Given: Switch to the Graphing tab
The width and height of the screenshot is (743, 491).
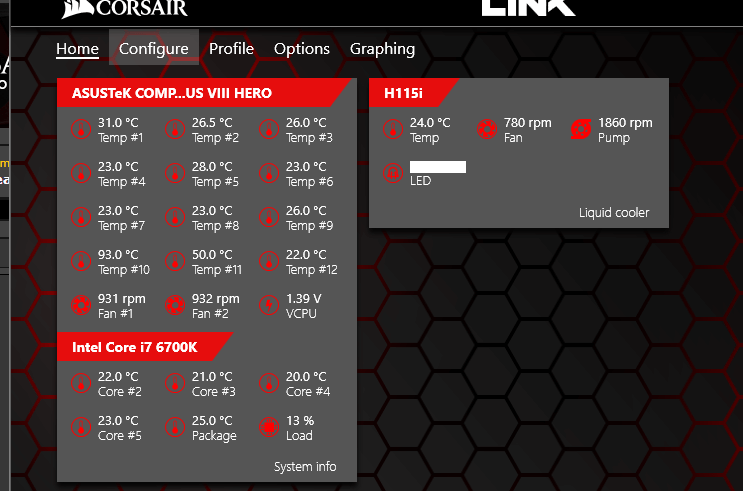Looking at the screenshot, I should (382, 49).
